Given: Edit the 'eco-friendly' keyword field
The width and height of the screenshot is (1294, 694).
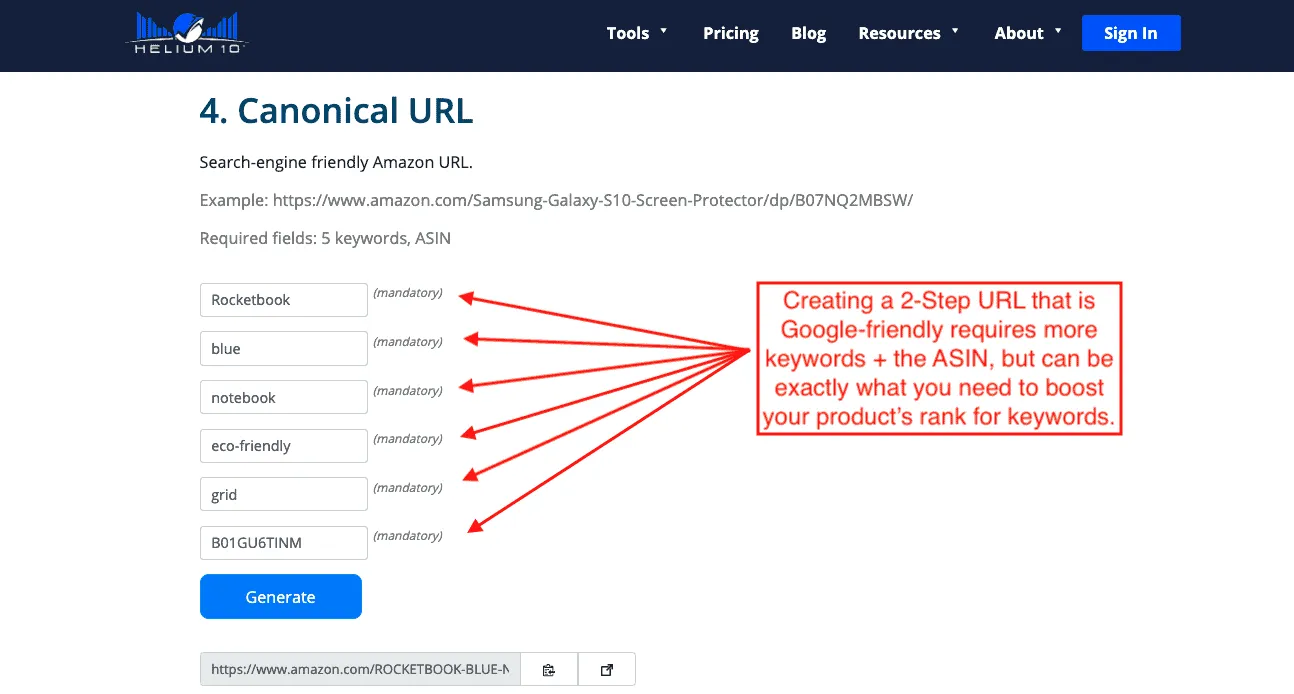Looking at the screenshot, I should click(283, 446).
